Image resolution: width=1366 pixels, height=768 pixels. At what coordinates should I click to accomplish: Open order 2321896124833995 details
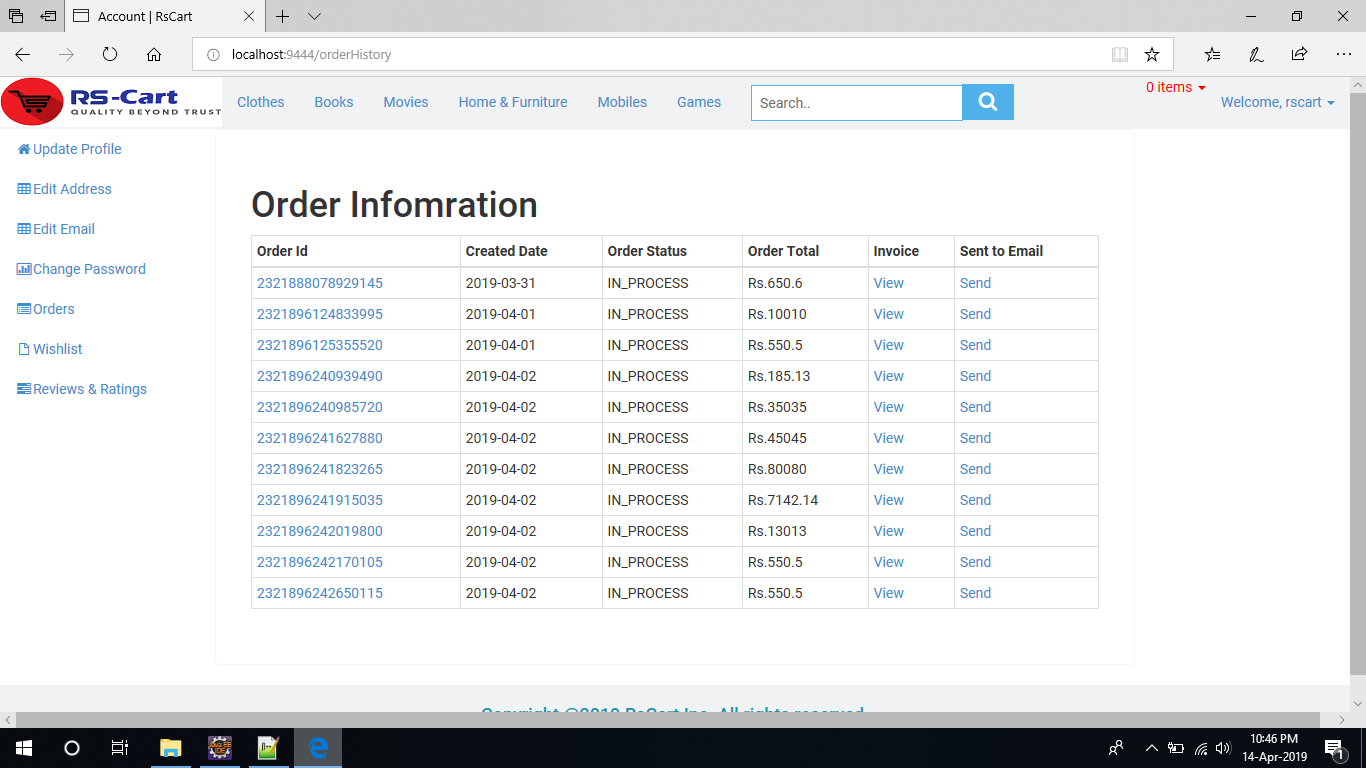click(x=320, y=314)
